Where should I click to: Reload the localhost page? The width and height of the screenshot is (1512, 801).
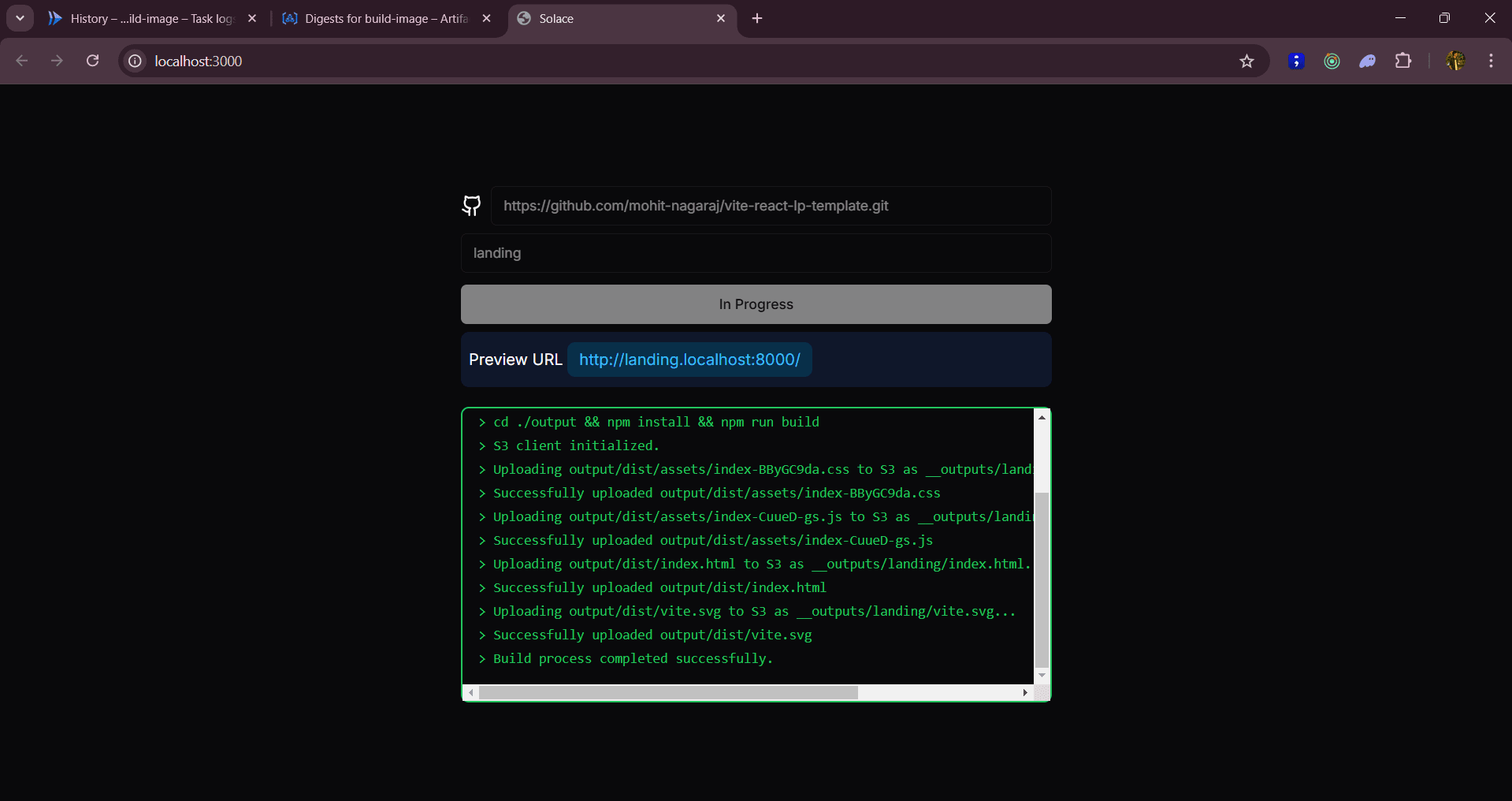[x=93, y=61]
